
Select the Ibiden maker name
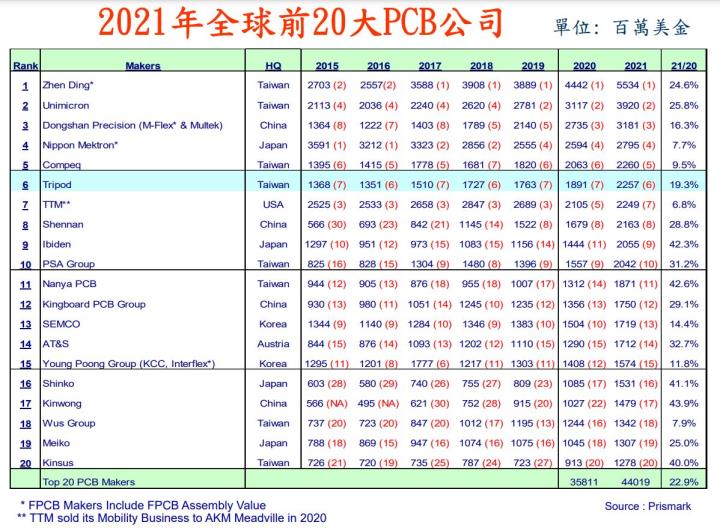tap(56, 244)
